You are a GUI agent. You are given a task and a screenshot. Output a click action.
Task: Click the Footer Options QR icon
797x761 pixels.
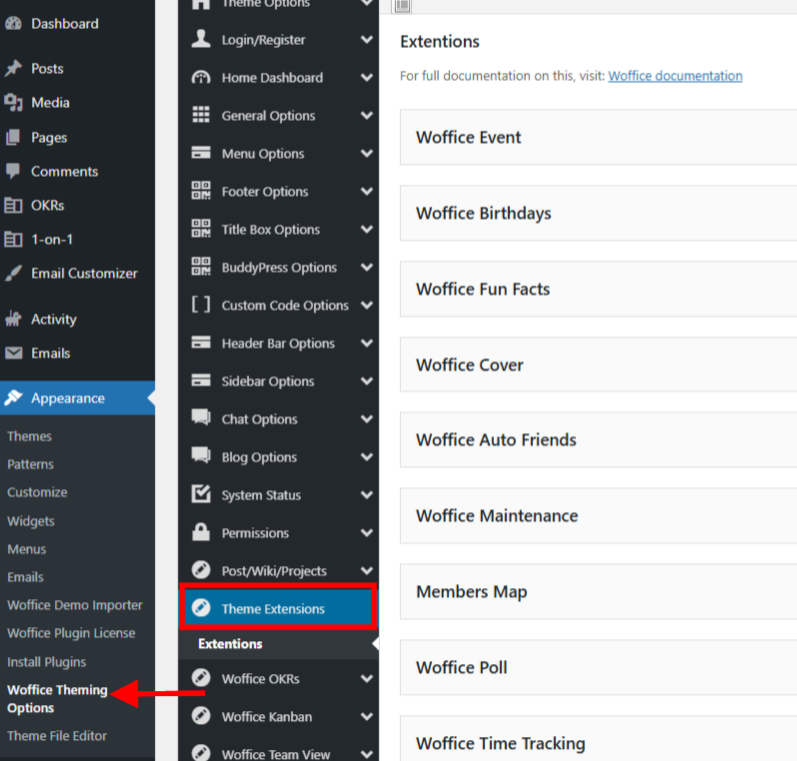[x=201, y=191]
